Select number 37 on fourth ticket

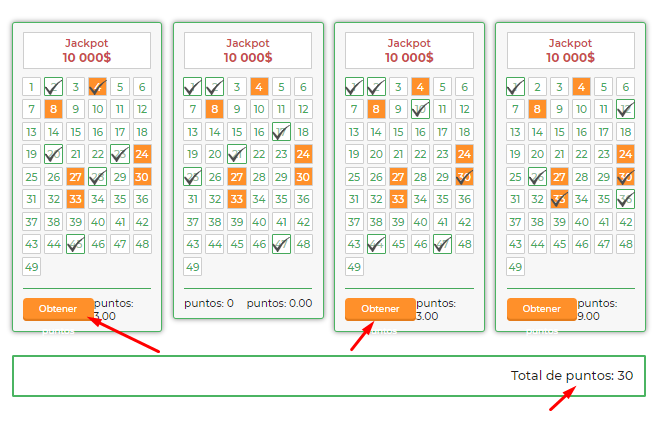[515, 222]
